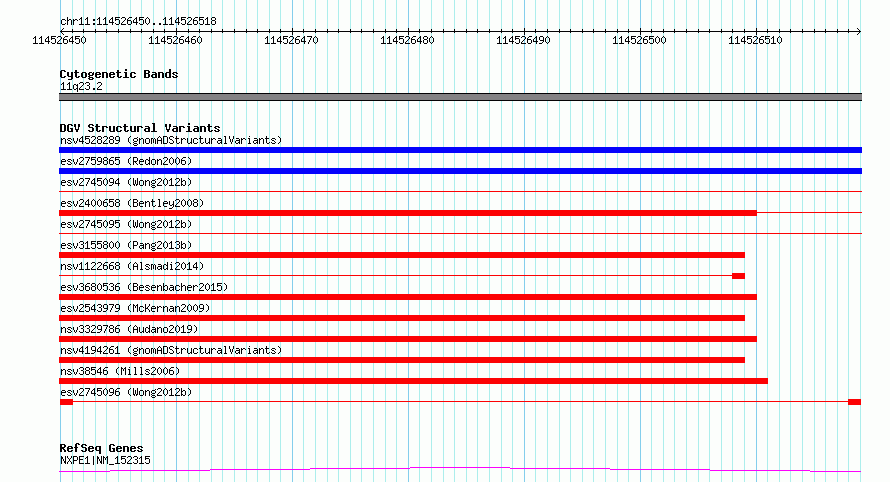Viewport: 890px width, 482px height.
Task: Click the red bar for nsv4194261
Action: point(402,360)
